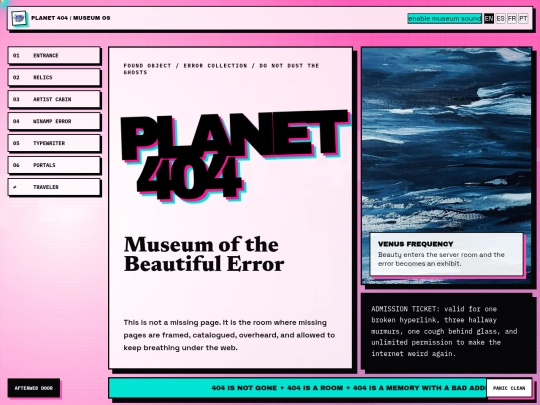Click the 'PLANET 404 / MUSEUM OS' header text
This screenshot has height=405, width=540.
[71, 18]
